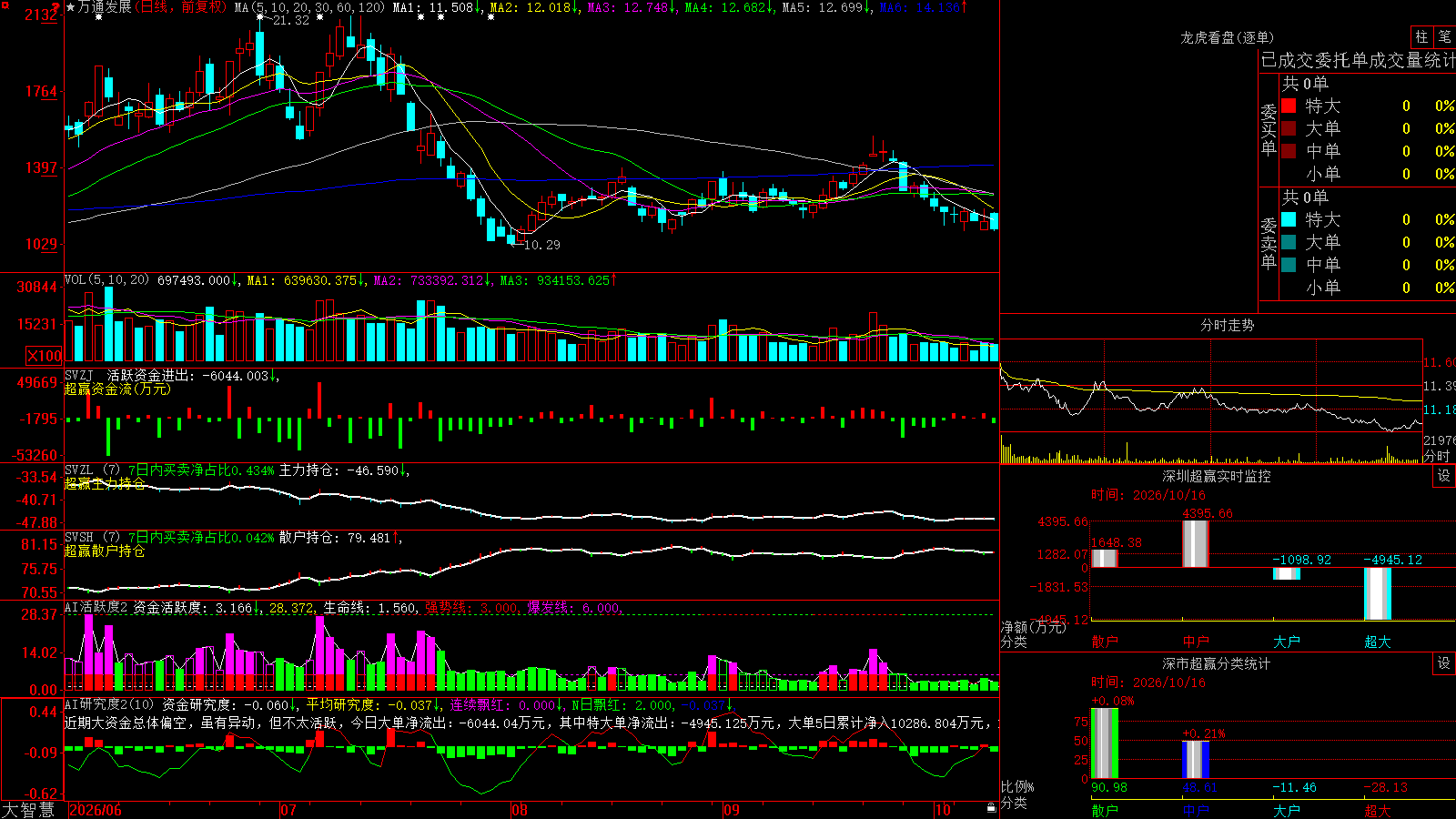Click the AI活跃度2 indicator label
The height and width of the screenshot is (819, 1456).
point(96,607)
